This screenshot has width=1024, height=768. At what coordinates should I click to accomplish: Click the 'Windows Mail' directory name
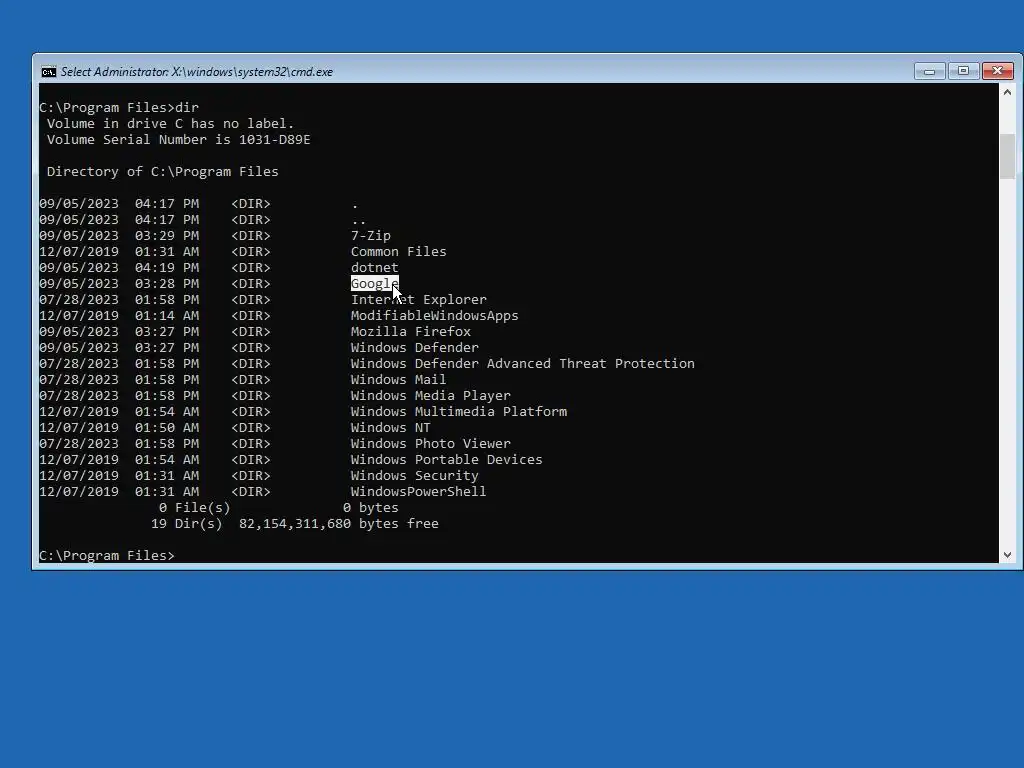pos(398,379)
